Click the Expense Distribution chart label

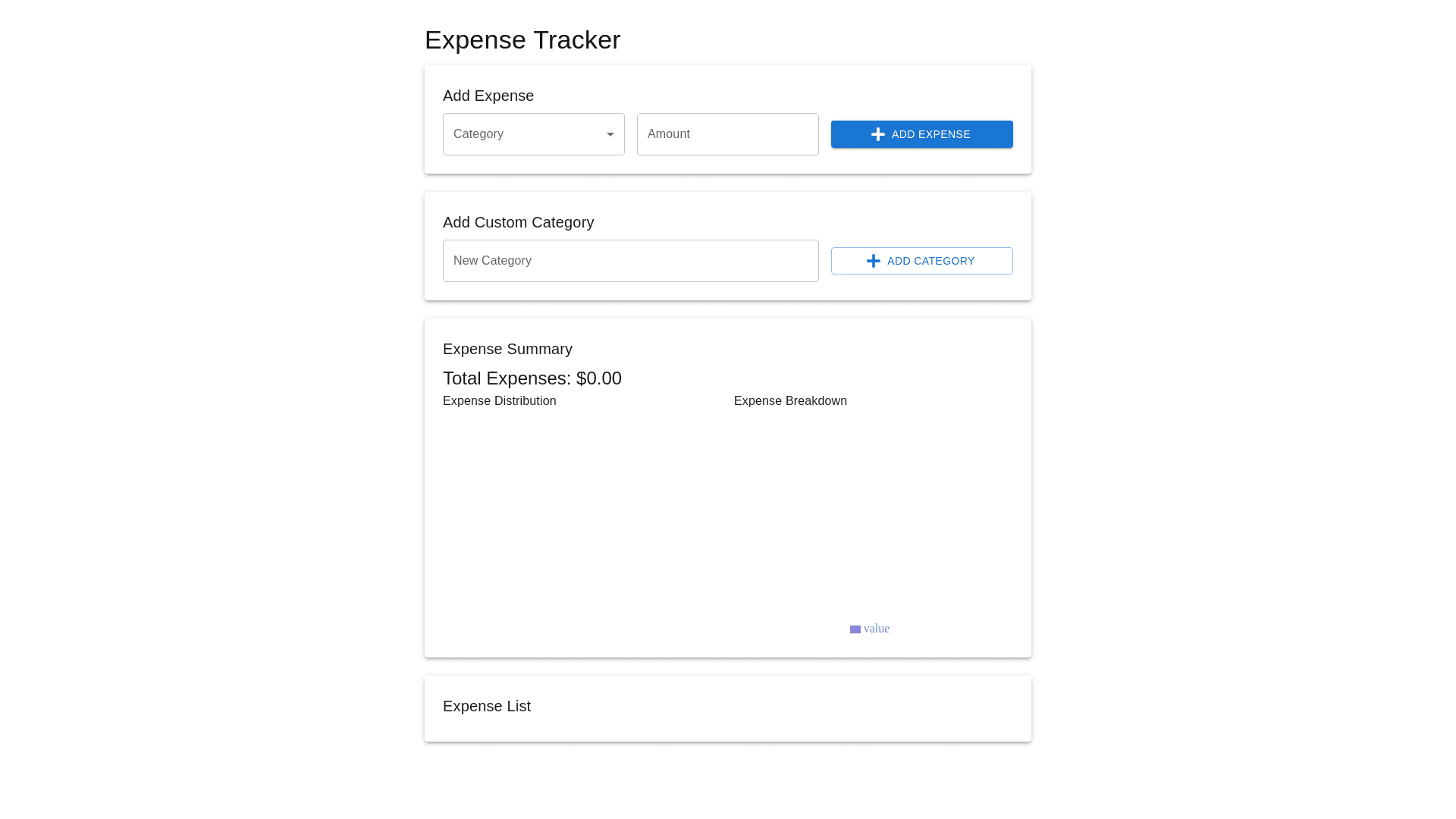click(x=500, y=400)
